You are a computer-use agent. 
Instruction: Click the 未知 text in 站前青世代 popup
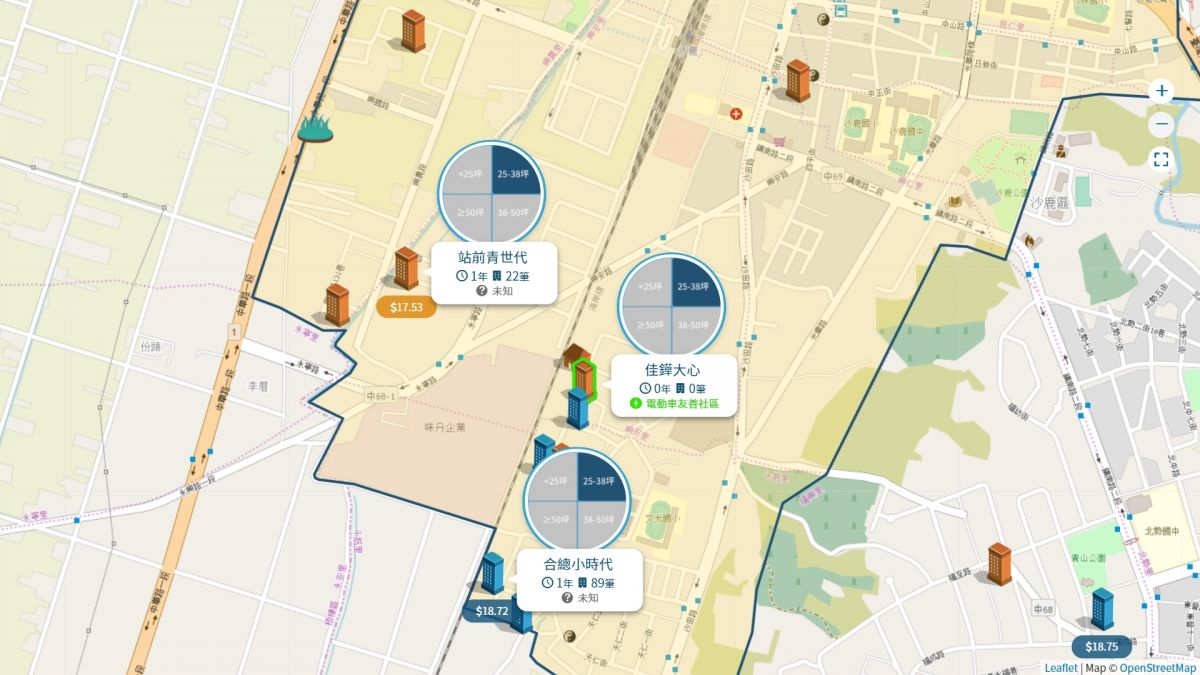(503, 291)
